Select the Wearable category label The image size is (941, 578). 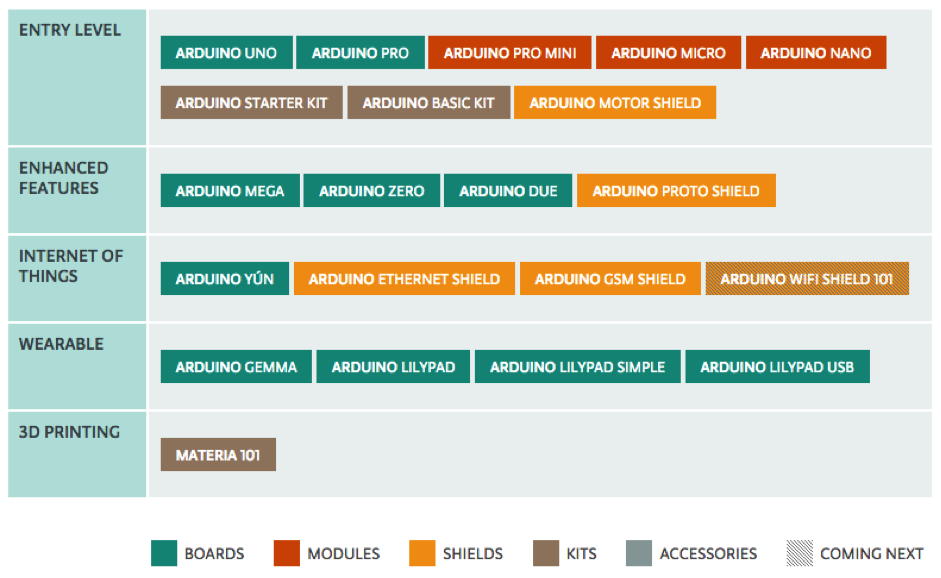point(61,344)
